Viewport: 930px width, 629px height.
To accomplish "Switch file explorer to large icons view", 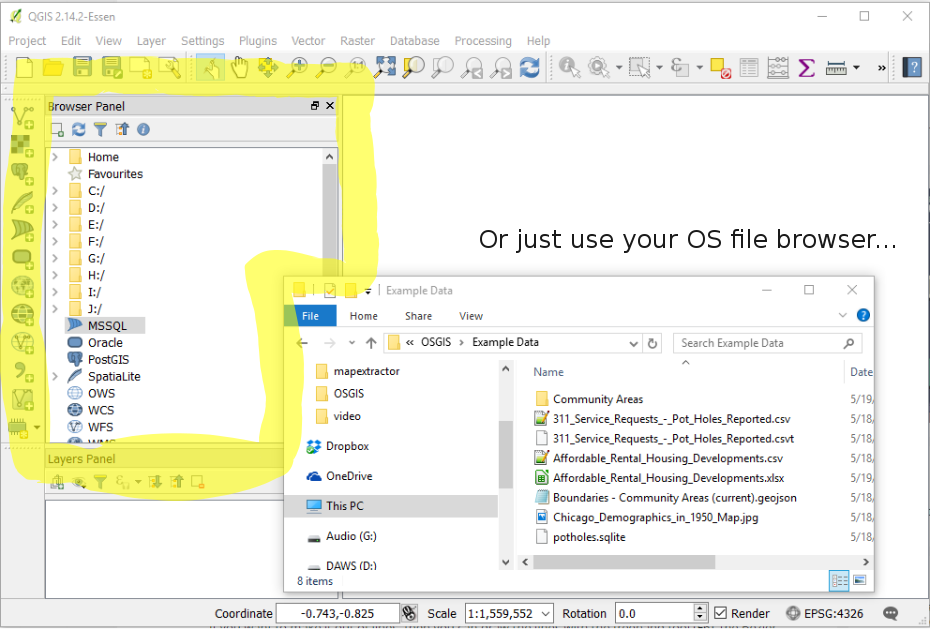I will coord(859,580).
